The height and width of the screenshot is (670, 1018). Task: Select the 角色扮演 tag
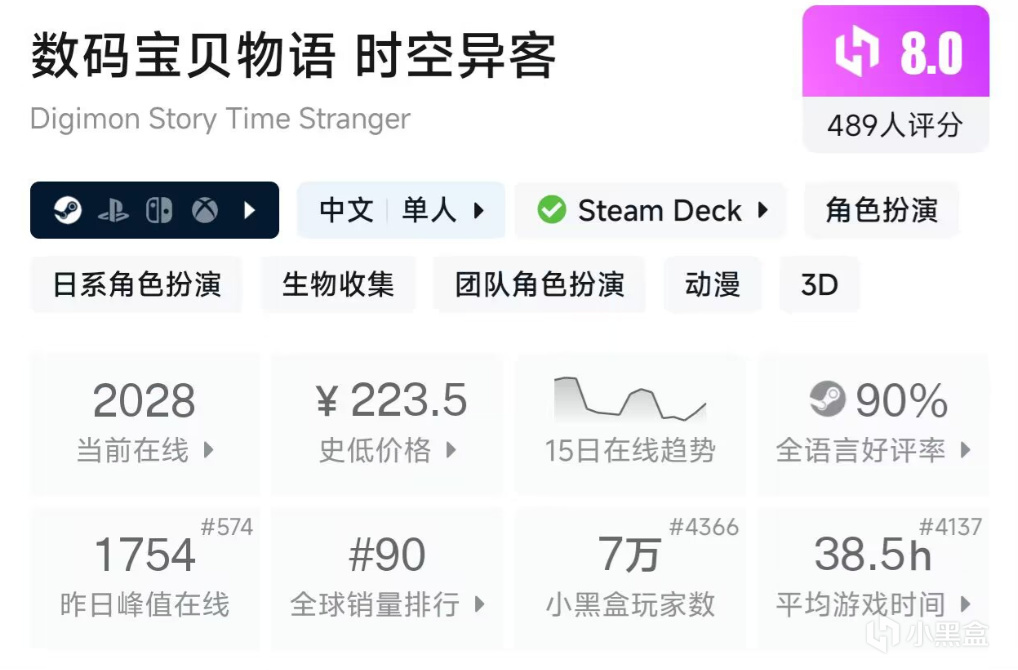click(x=881, y=211)
